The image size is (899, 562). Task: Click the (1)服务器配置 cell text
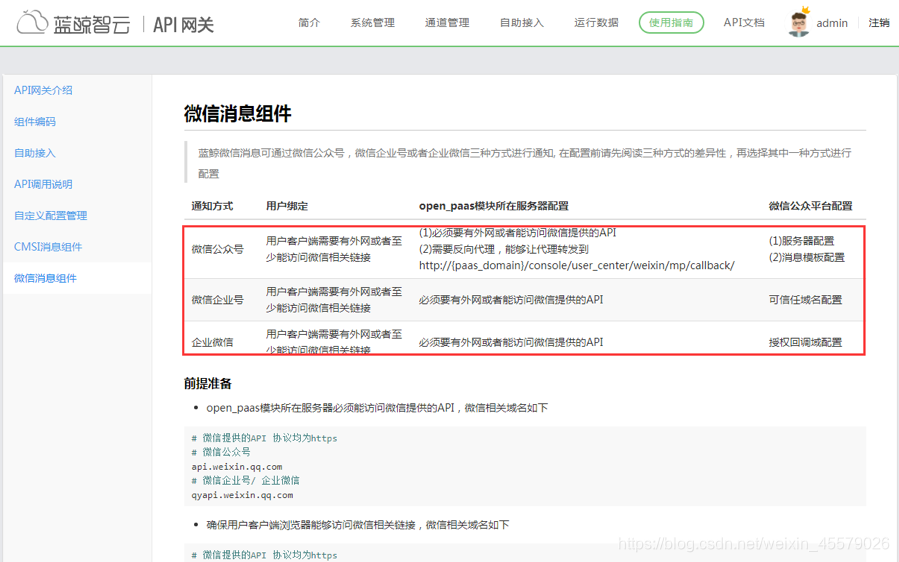click(x=802, y=241)
